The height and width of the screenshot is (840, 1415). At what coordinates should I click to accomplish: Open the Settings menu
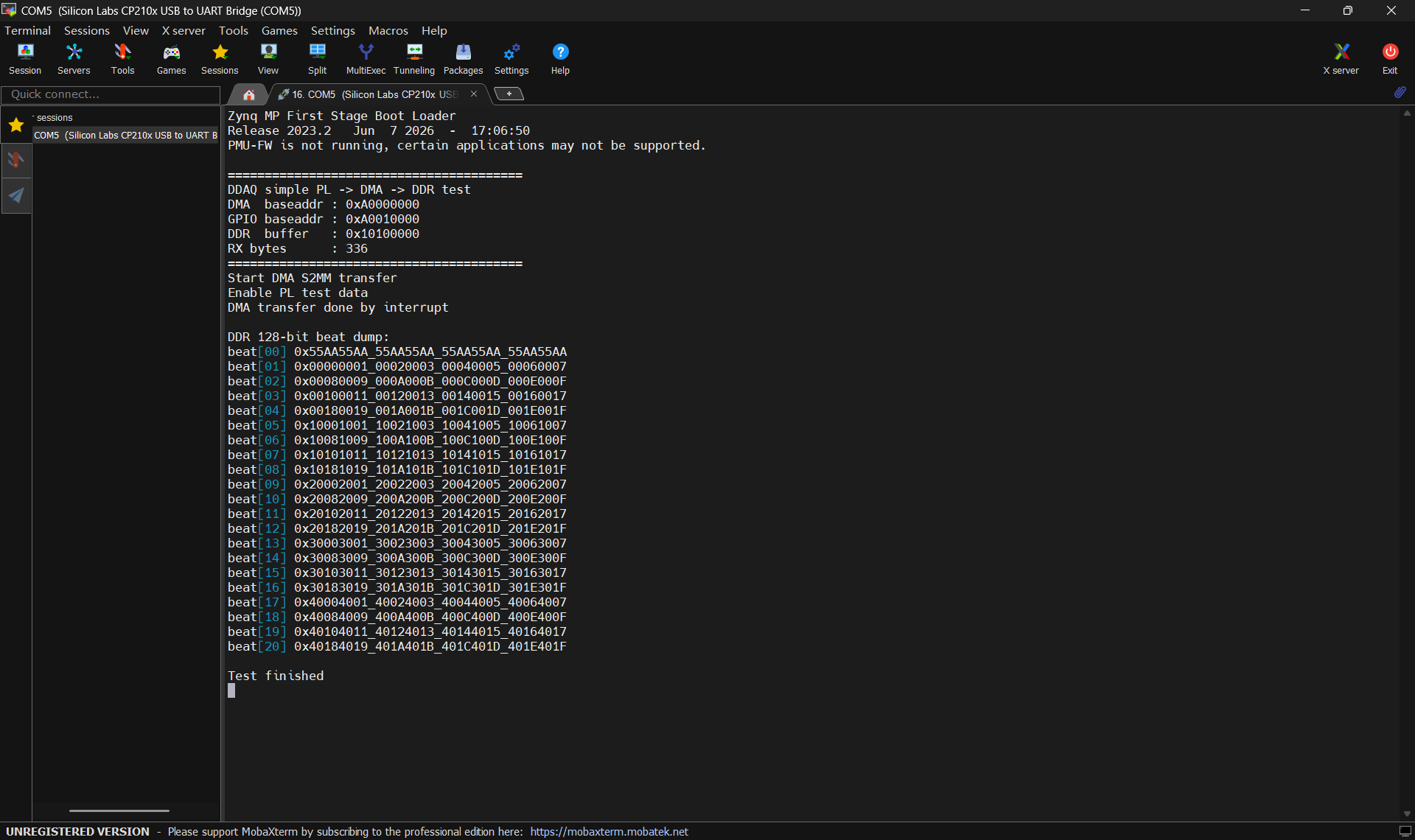(x=332, y=30)
